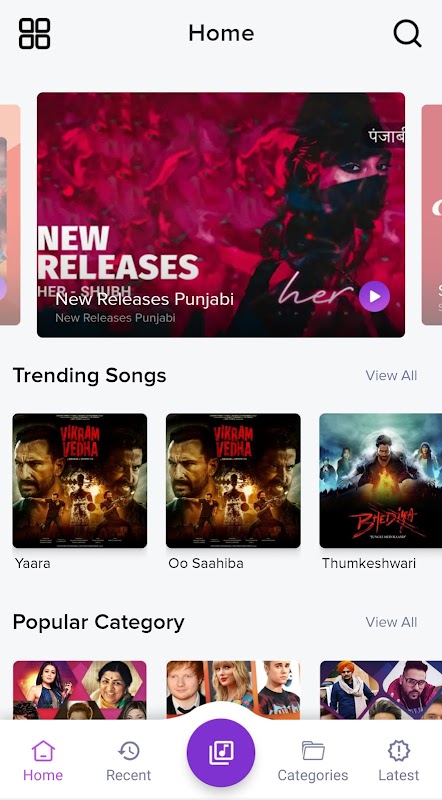Open the category with Ed Sheeran

pyautogui.click(x=233, y=690)
